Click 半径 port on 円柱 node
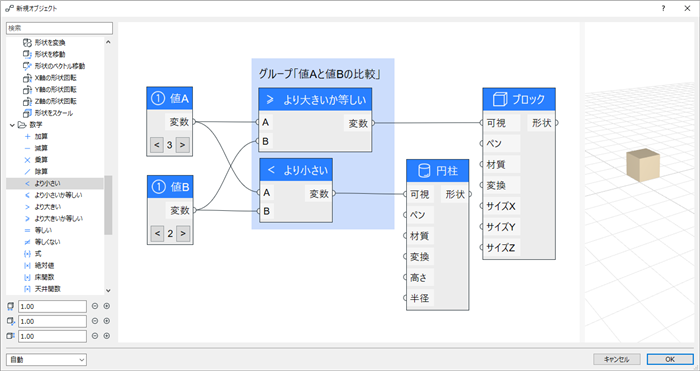Screen dimensions: 700x371 [x=405, y=298]
